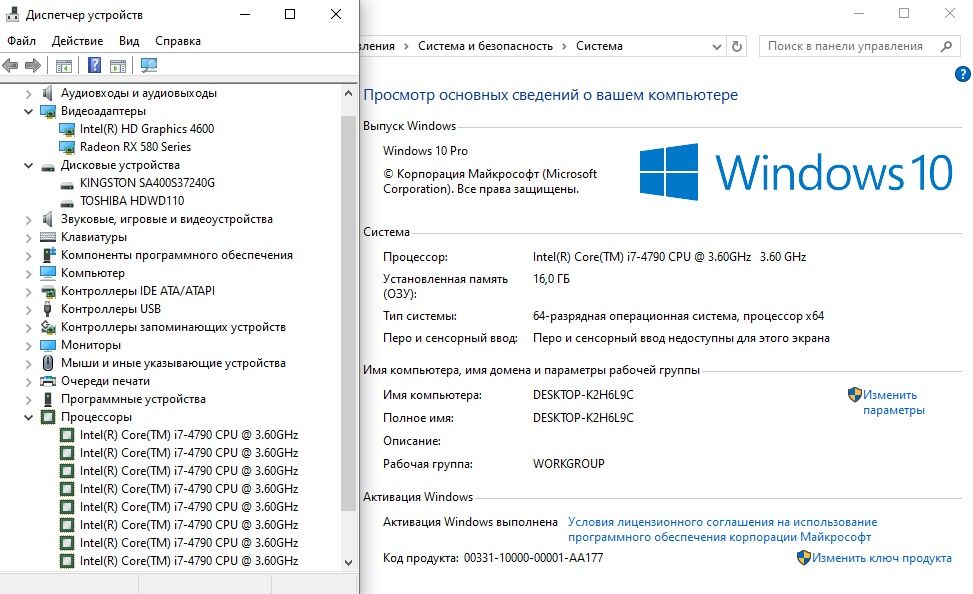The height and width of the screenshot is (594, 973).
Task: Select the KINGSTON SA400S37240G disk
Action: (147, 183)
